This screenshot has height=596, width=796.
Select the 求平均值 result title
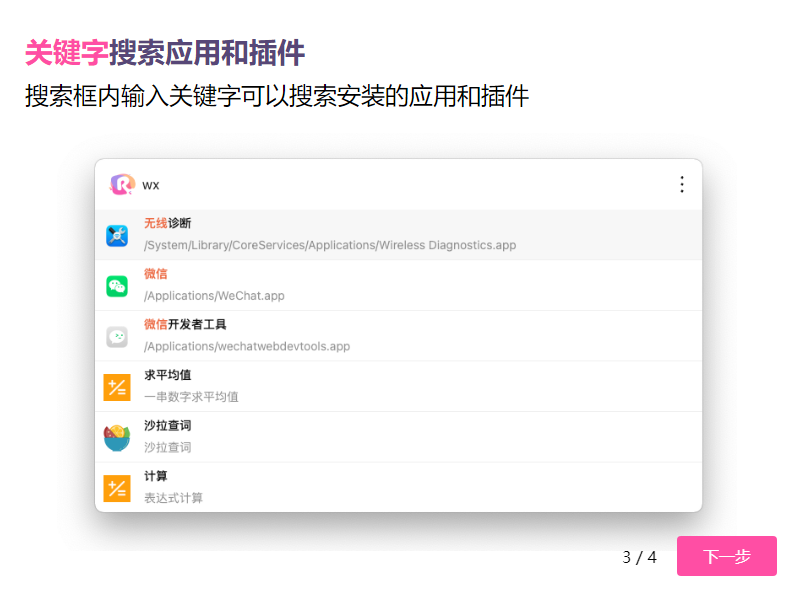coord(168,375)
